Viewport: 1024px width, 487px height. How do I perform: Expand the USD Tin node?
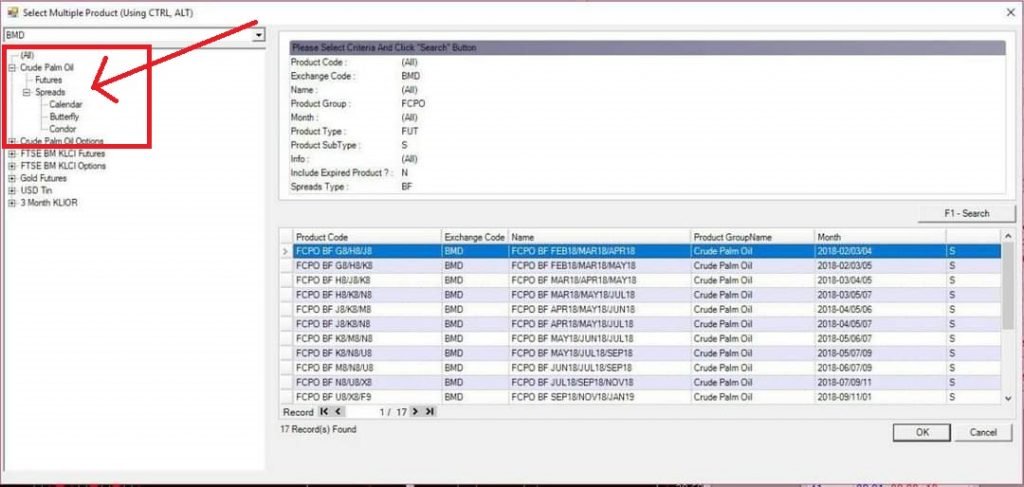[x=11, y=190]
